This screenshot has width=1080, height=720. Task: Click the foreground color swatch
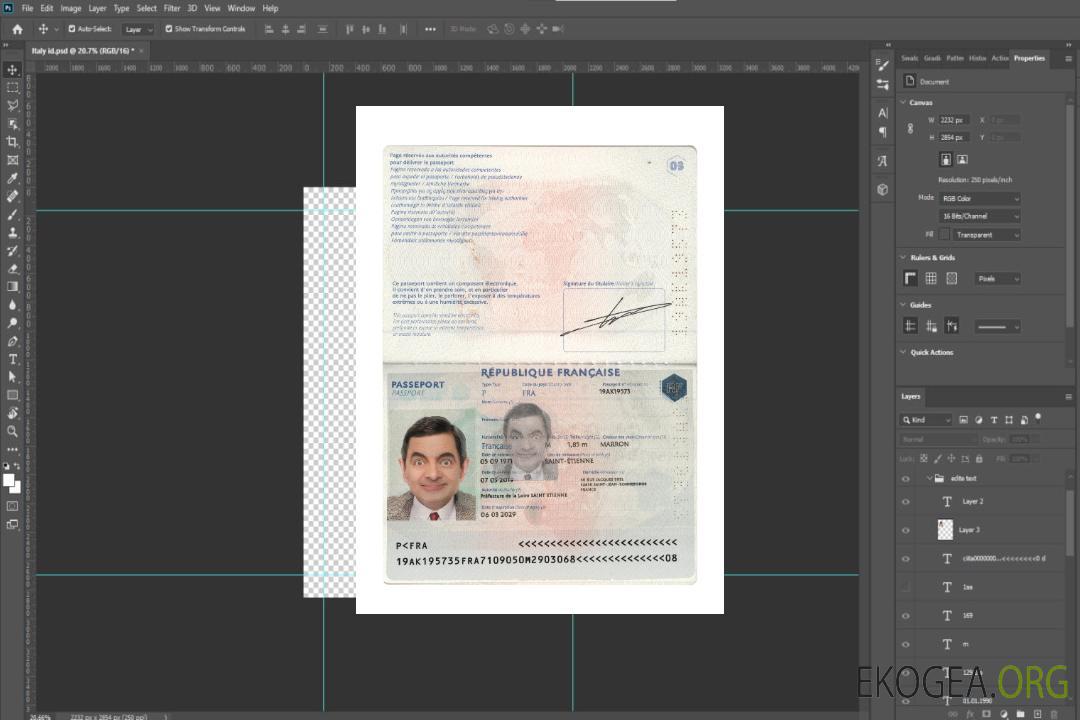click(x=9, y=481)
